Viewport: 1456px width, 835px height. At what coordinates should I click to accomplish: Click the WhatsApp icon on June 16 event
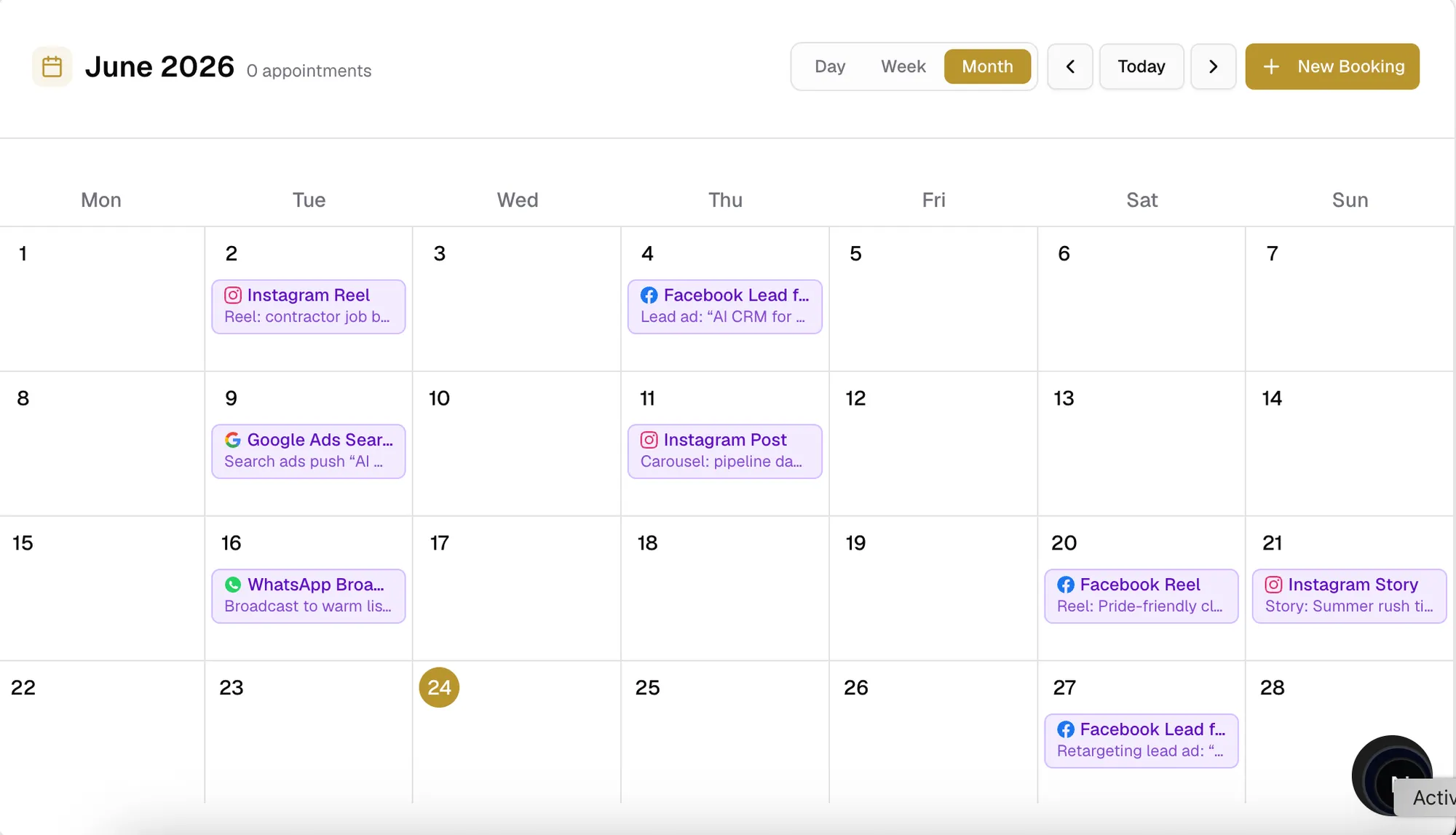pyautogui.click(x=233, y=585)
